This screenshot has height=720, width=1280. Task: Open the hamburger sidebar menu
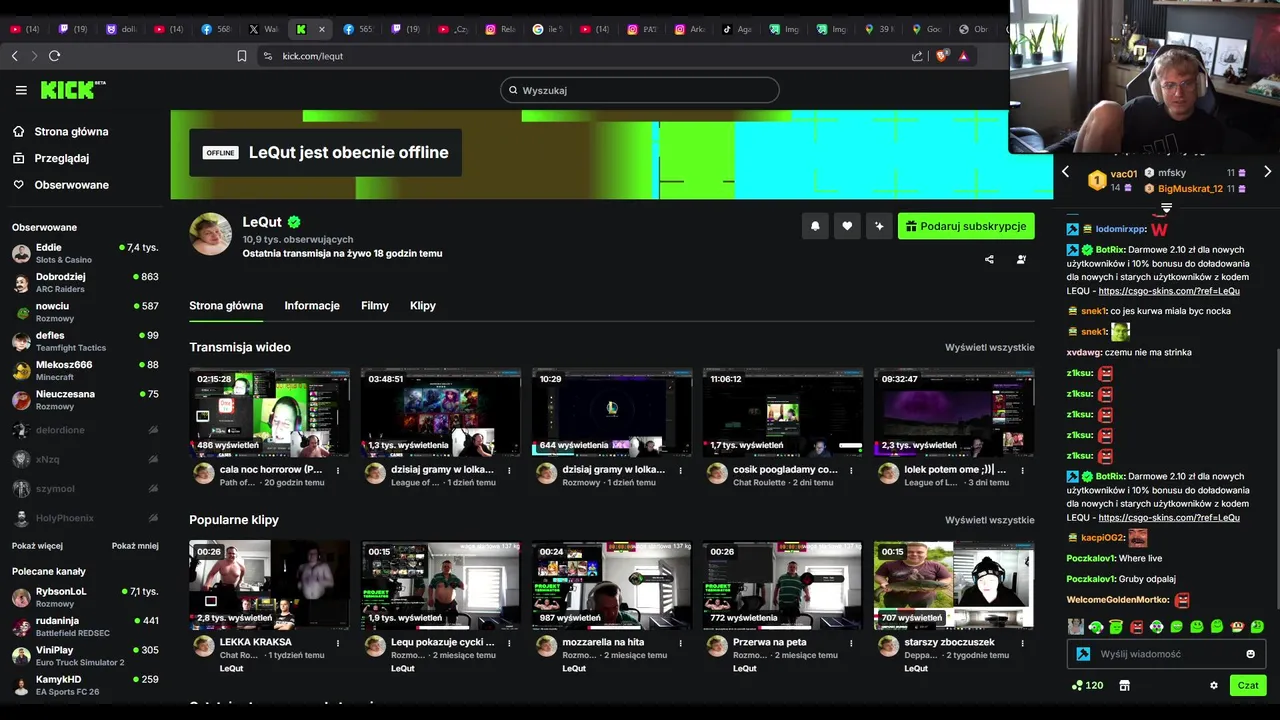pos(21,90)
